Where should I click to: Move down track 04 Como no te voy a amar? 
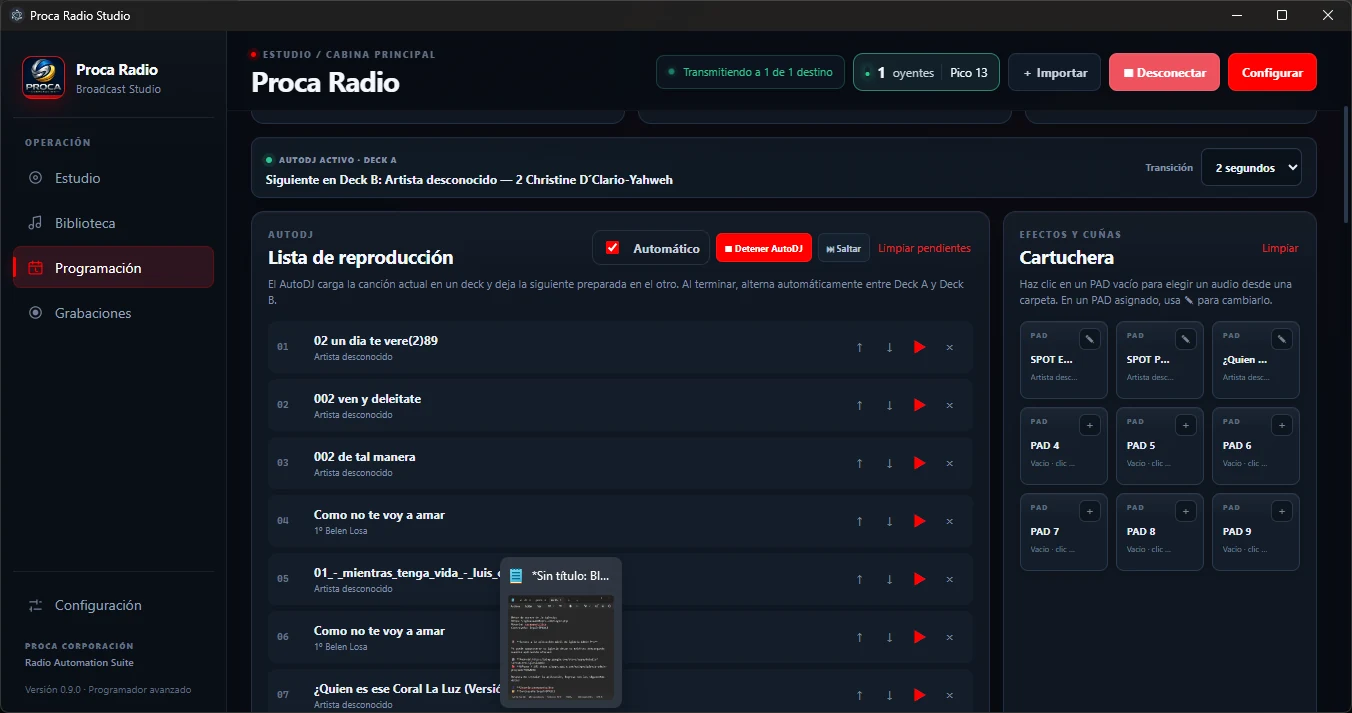click(889, 521)
